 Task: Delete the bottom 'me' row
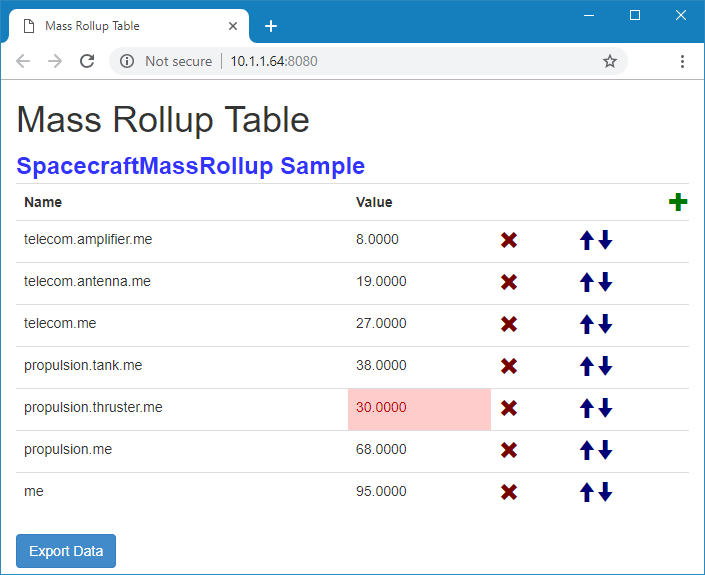(509, 492)
